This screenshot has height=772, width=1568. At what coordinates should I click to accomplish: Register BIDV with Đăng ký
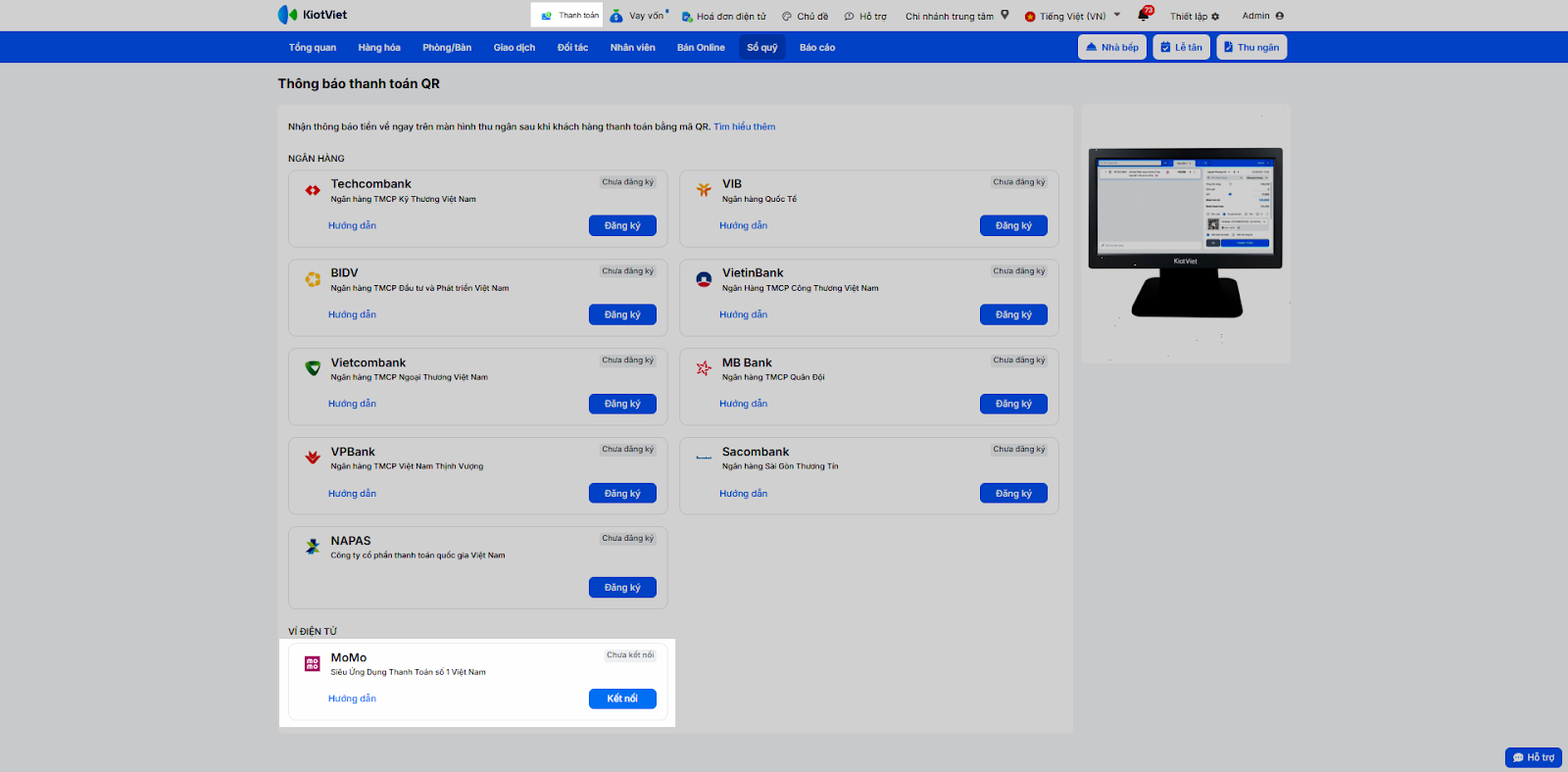[x=622, y=314]
